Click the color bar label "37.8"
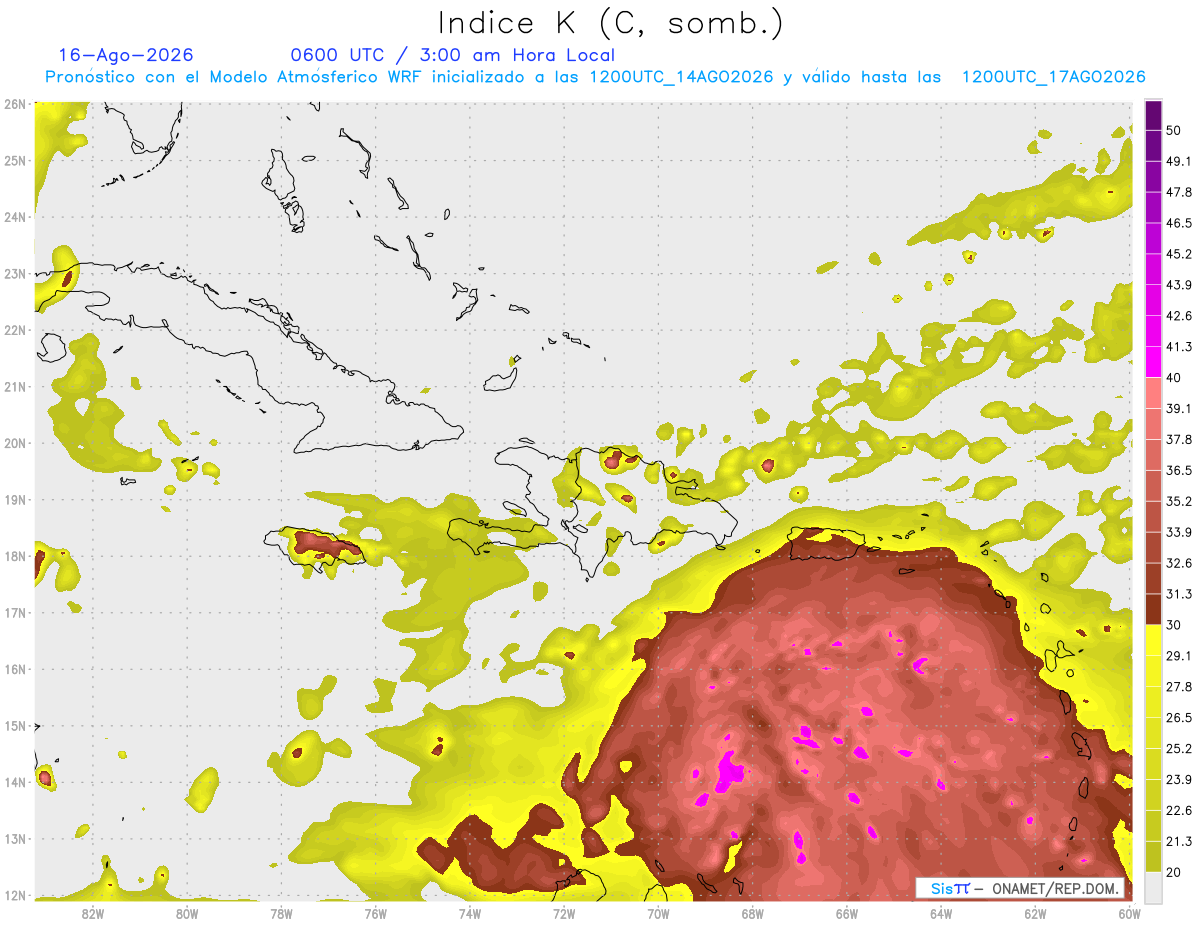The width and height of the screenshot is (1200, 927). click(x=1179, y=439)
